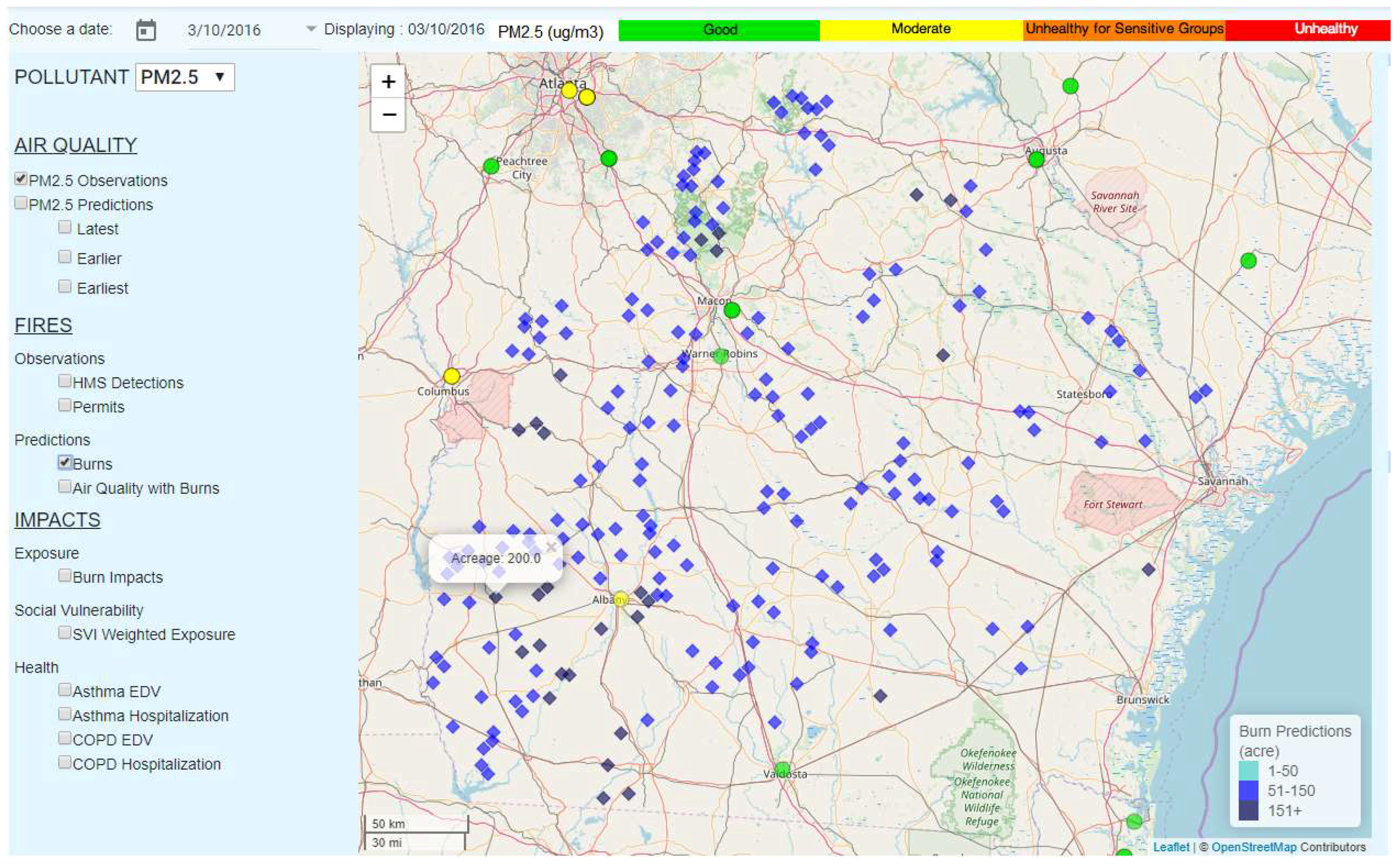The height and width of the screenshot is (865, 1400).
Task: Click the POLLUTANT label
Action: click(x=71, y=77)
